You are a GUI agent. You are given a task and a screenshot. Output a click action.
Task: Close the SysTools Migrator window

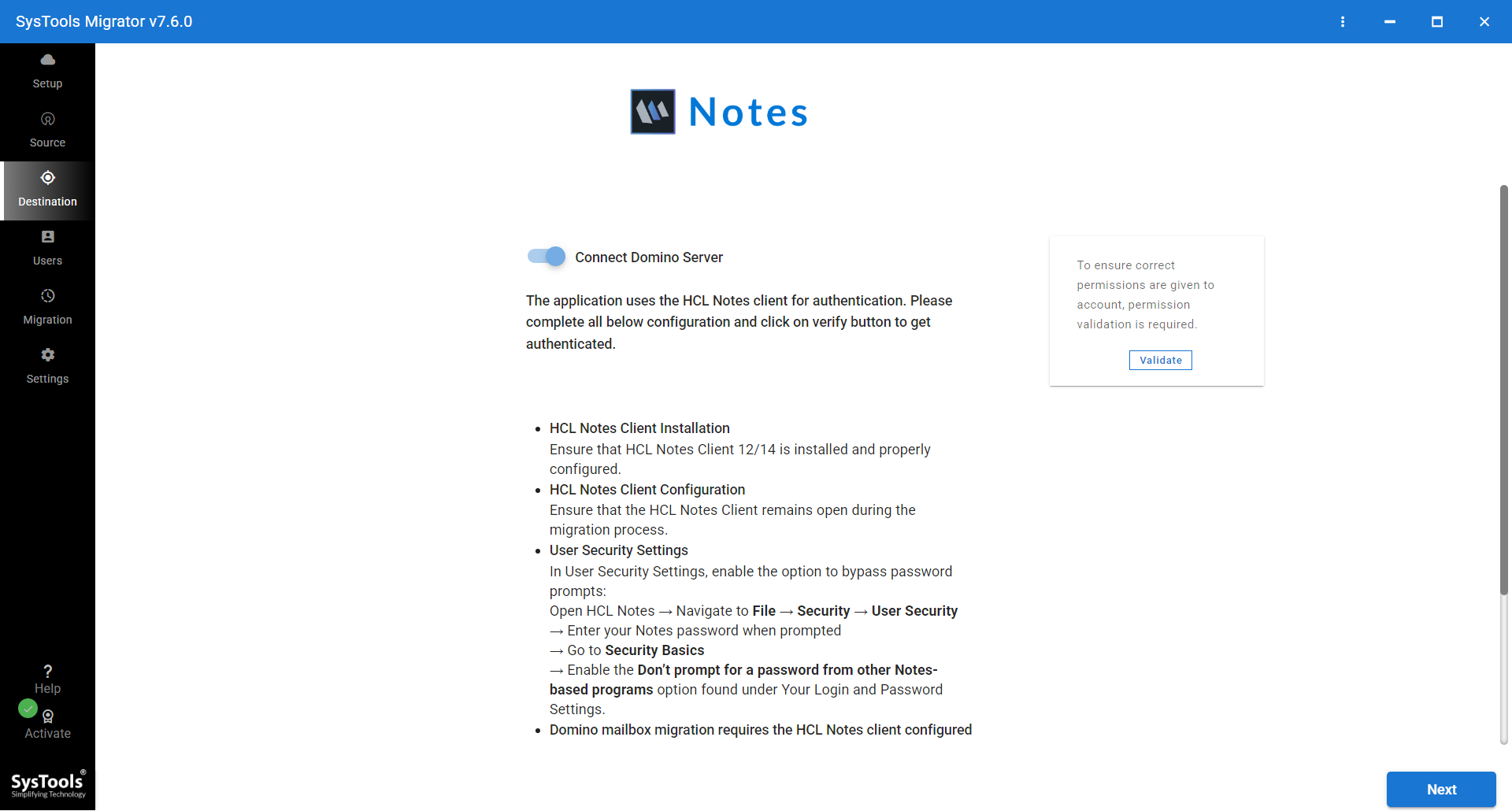pyautogui.click(x=1484, y=21)
